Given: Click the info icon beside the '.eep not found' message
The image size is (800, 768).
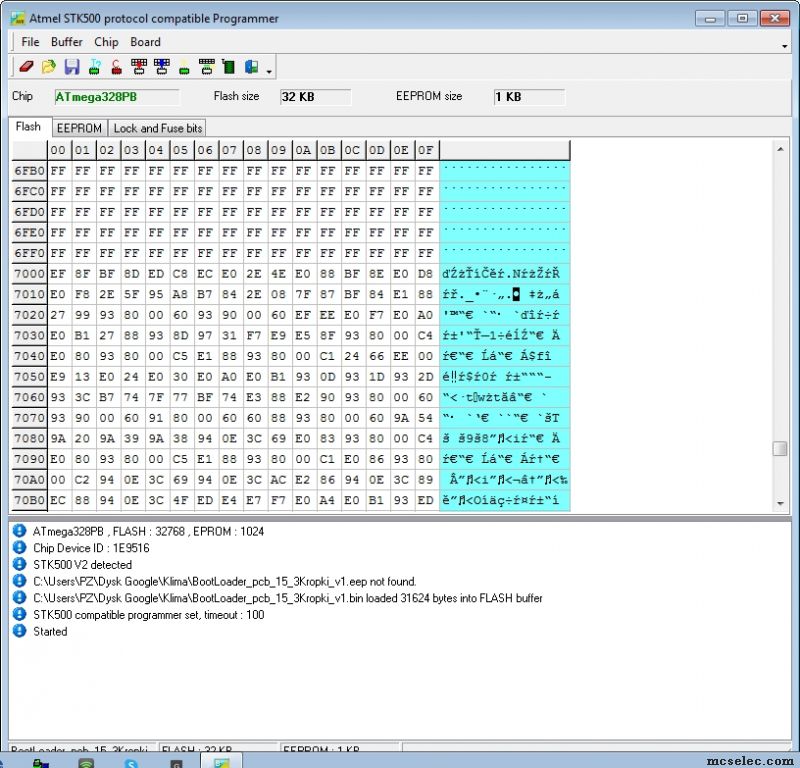Looking at the screenshot, I should point(19,581).
